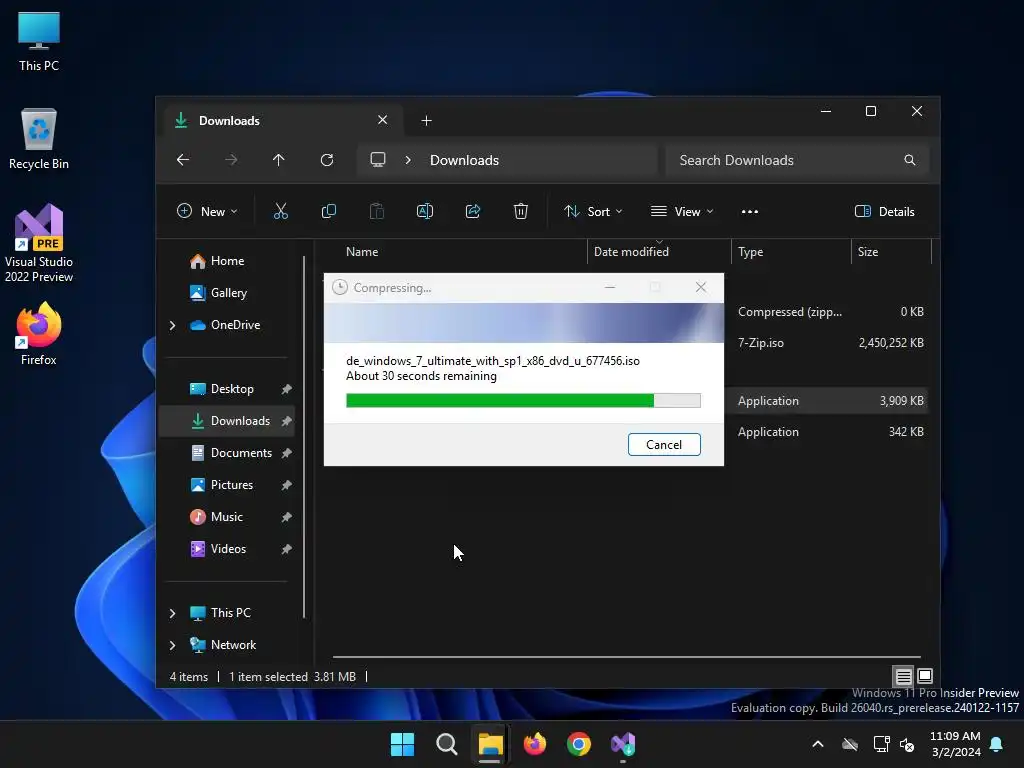Image resolution: width=1024 pixels, height=768 pixels.
Task: Open Desktop in navigation pane
Action: pyautogui.click(x=227, y=389)
